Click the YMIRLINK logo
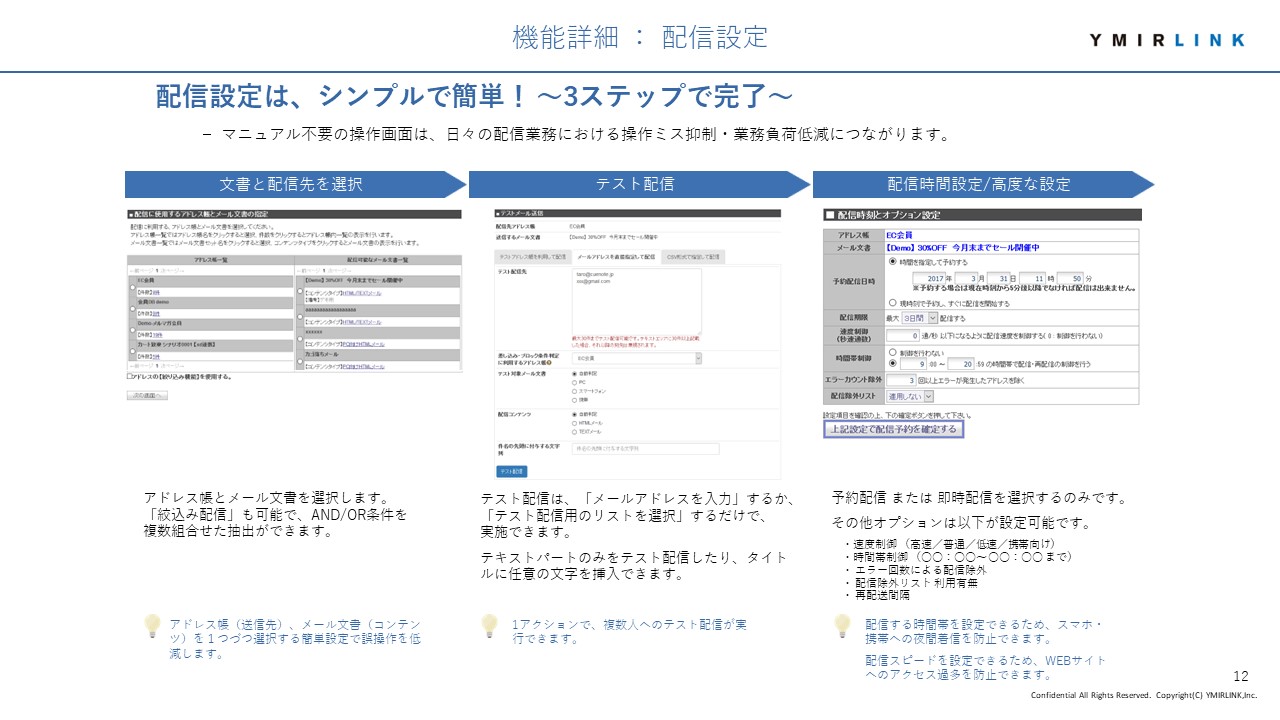 coord(1167,40)
